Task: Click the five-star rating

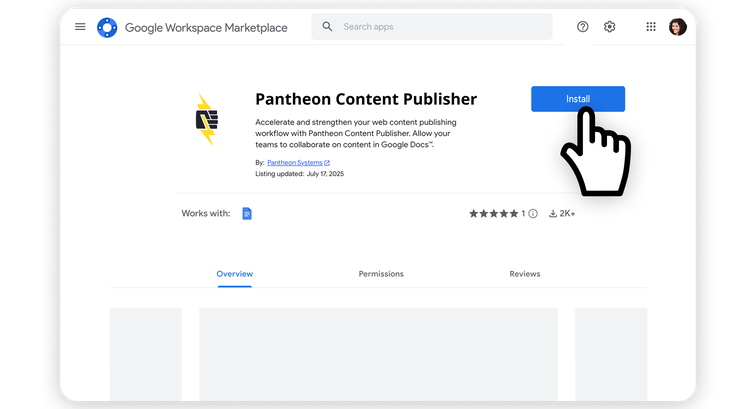Action: [493, 213]
